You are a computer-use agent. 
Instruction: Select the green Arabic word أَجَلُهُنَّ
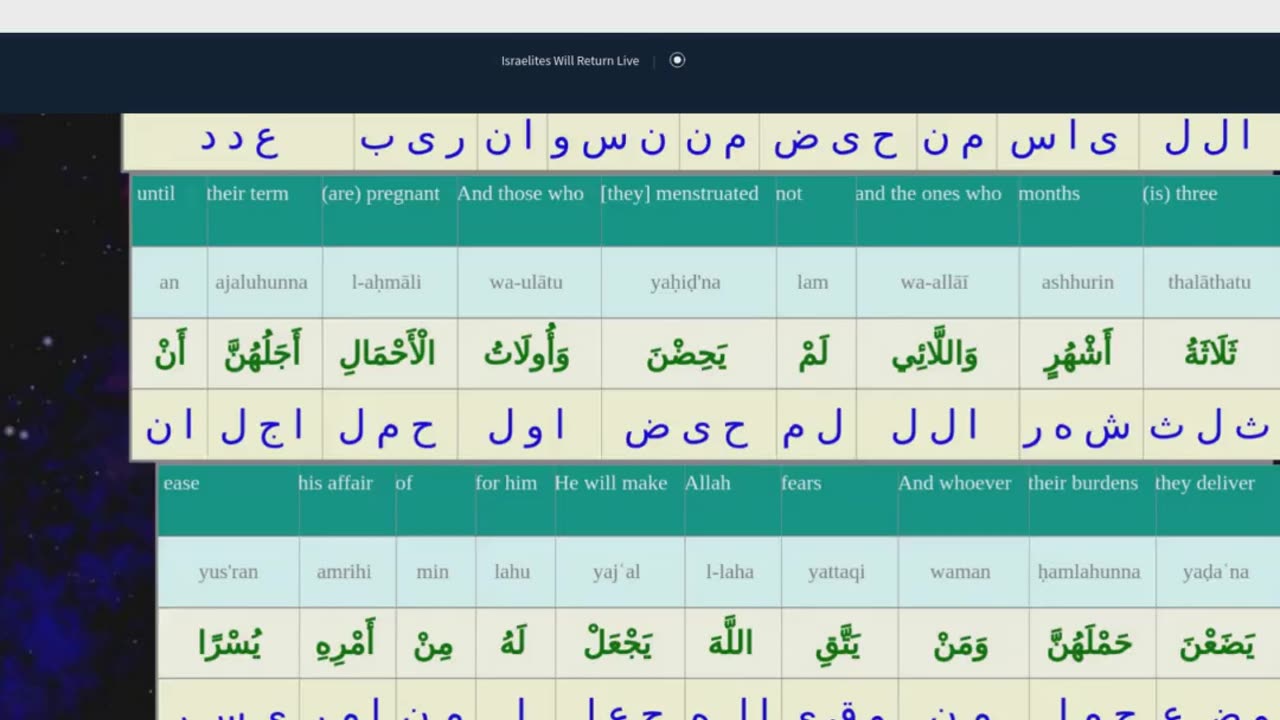click(x=262, y=351)
